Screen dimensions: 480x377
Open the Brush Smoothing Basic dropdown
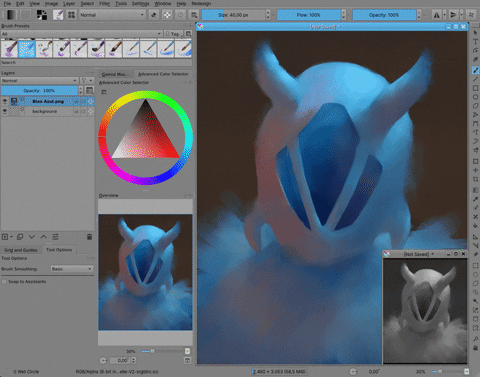point(72,269)
